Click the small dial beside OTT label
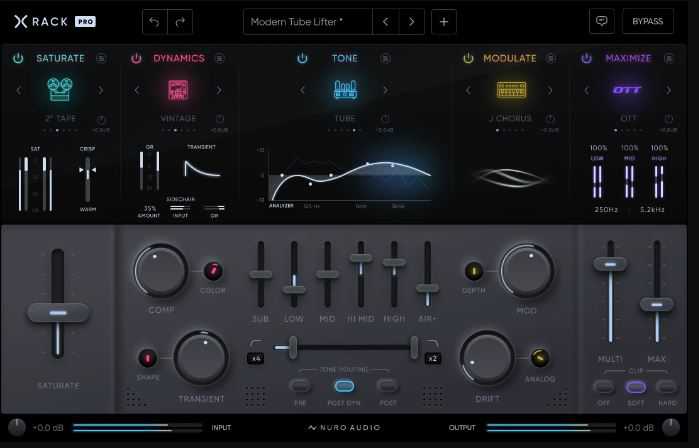699x448 pixels. 669,119
